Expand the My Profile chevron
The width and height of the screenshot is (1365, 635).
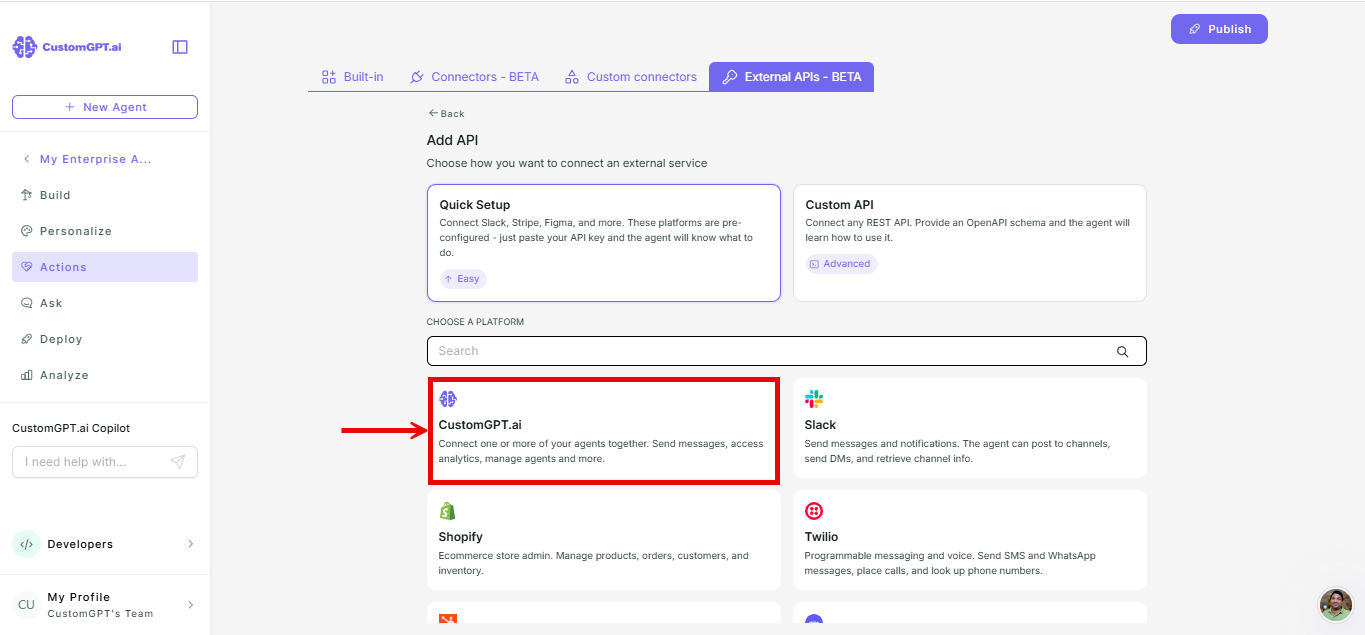tap(190, 605)
